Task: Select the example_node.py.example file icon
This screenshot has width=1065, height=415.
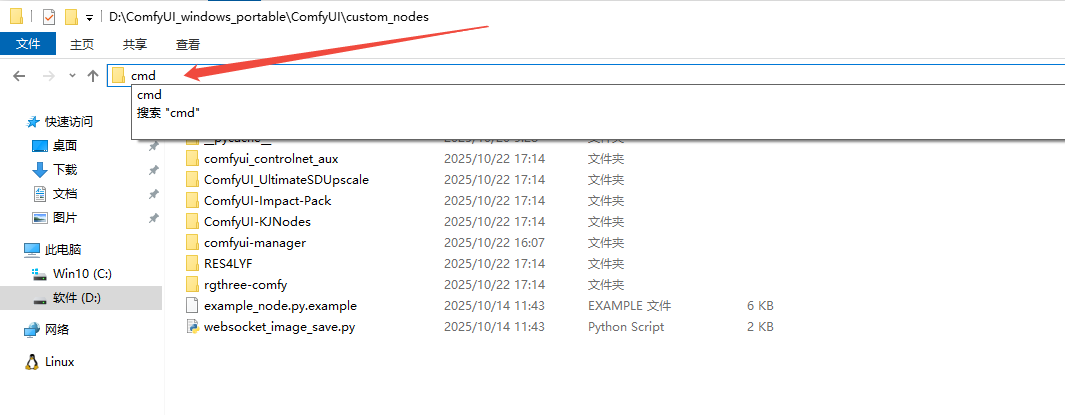Action: 193,306
